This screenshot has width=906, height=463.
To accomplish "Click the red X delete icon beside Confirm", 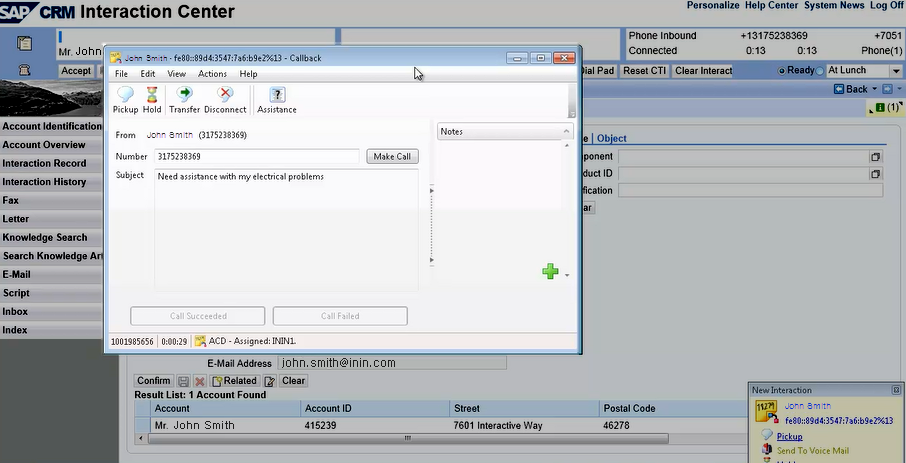I will click(199, 381).
